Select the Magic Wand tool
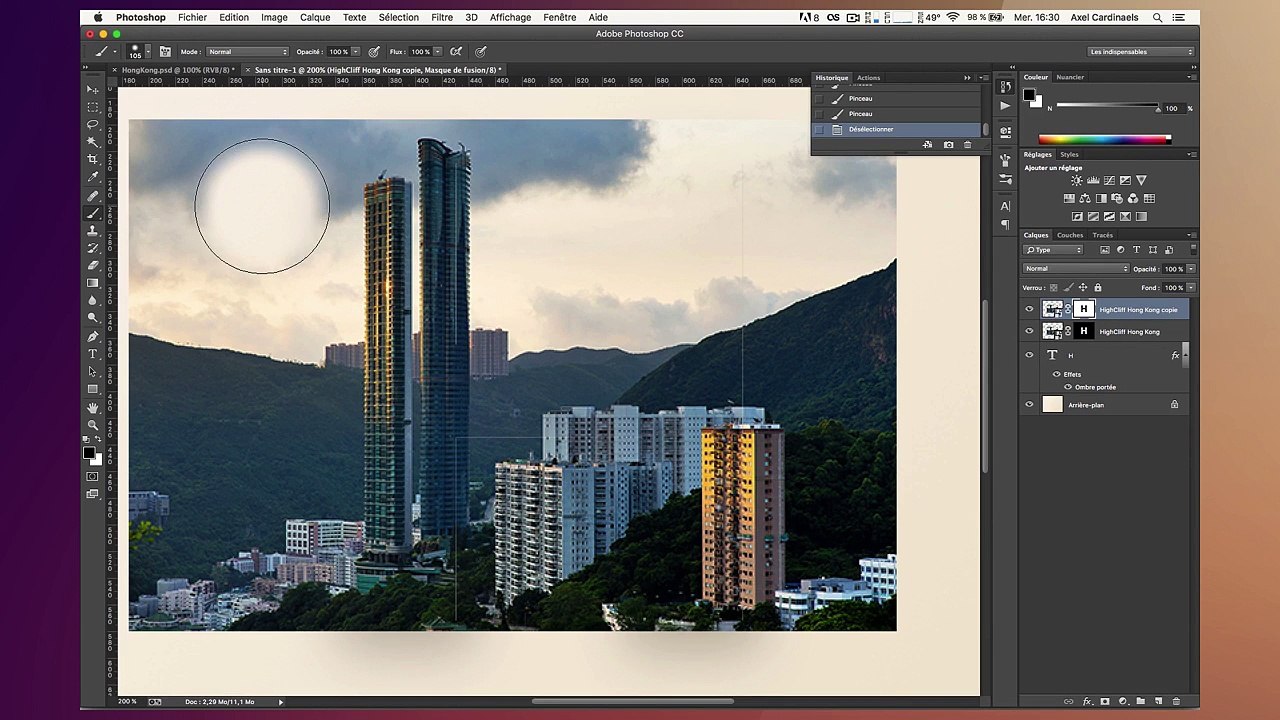1280x720 pixels. pyautogui.click(x=93, y=142)
